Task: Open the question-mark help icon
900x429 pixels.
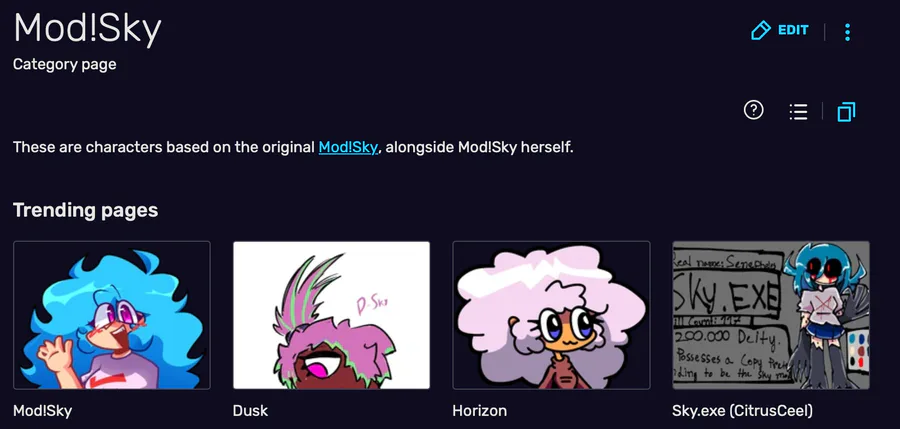Action: tap(753, 110)
